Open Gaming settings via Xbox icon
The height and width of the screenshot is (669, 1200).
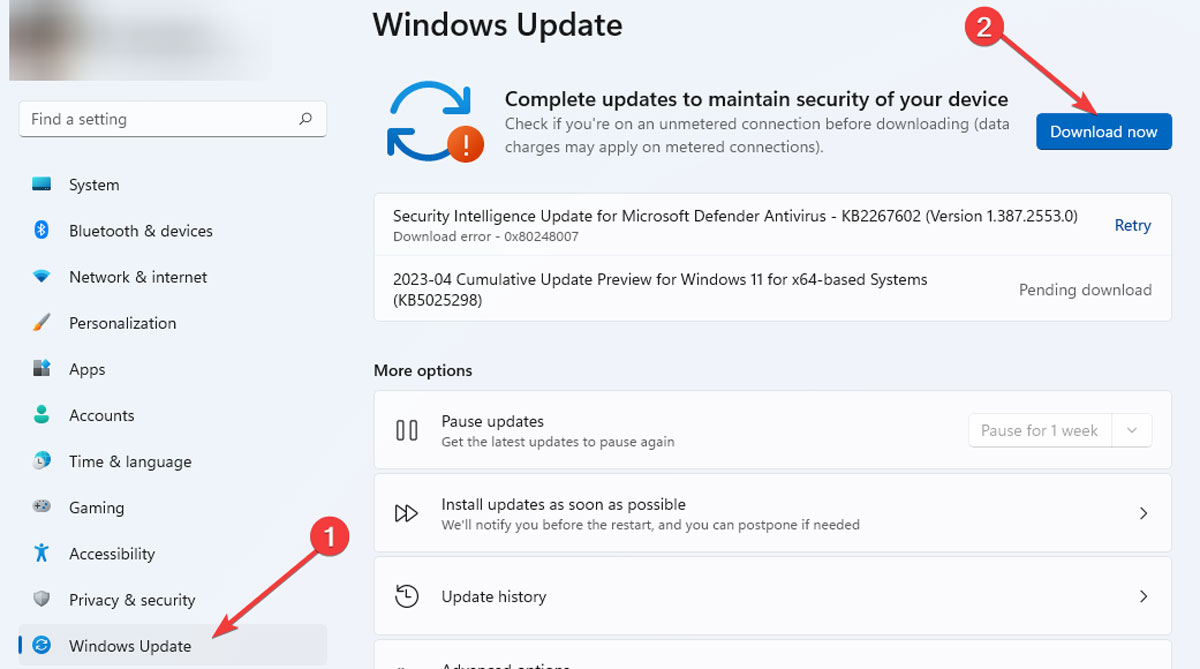pos(42,507)
